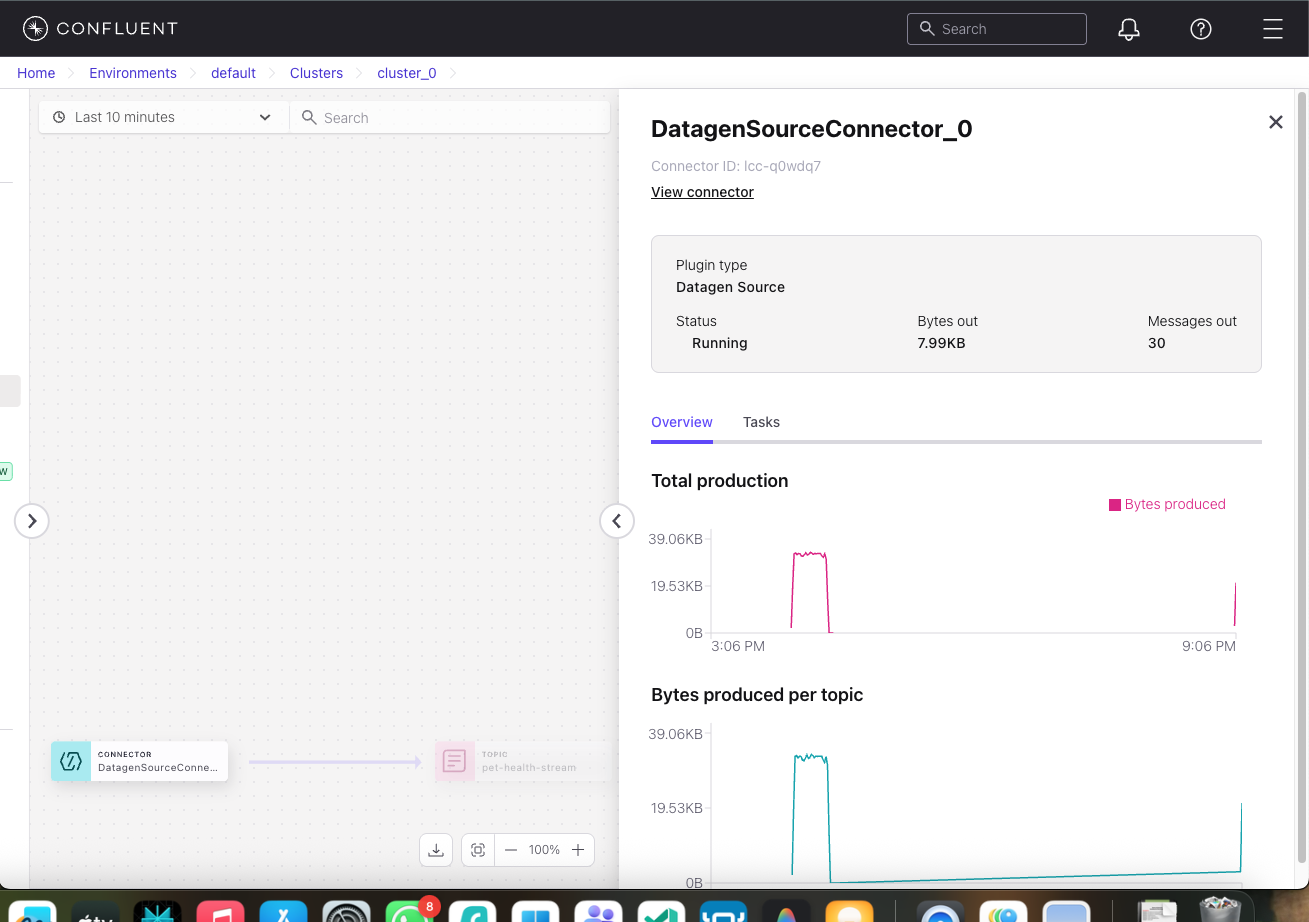Focus the top header Search field
The width and height of the screenshot is (1309, 922).
pos(997,29)
